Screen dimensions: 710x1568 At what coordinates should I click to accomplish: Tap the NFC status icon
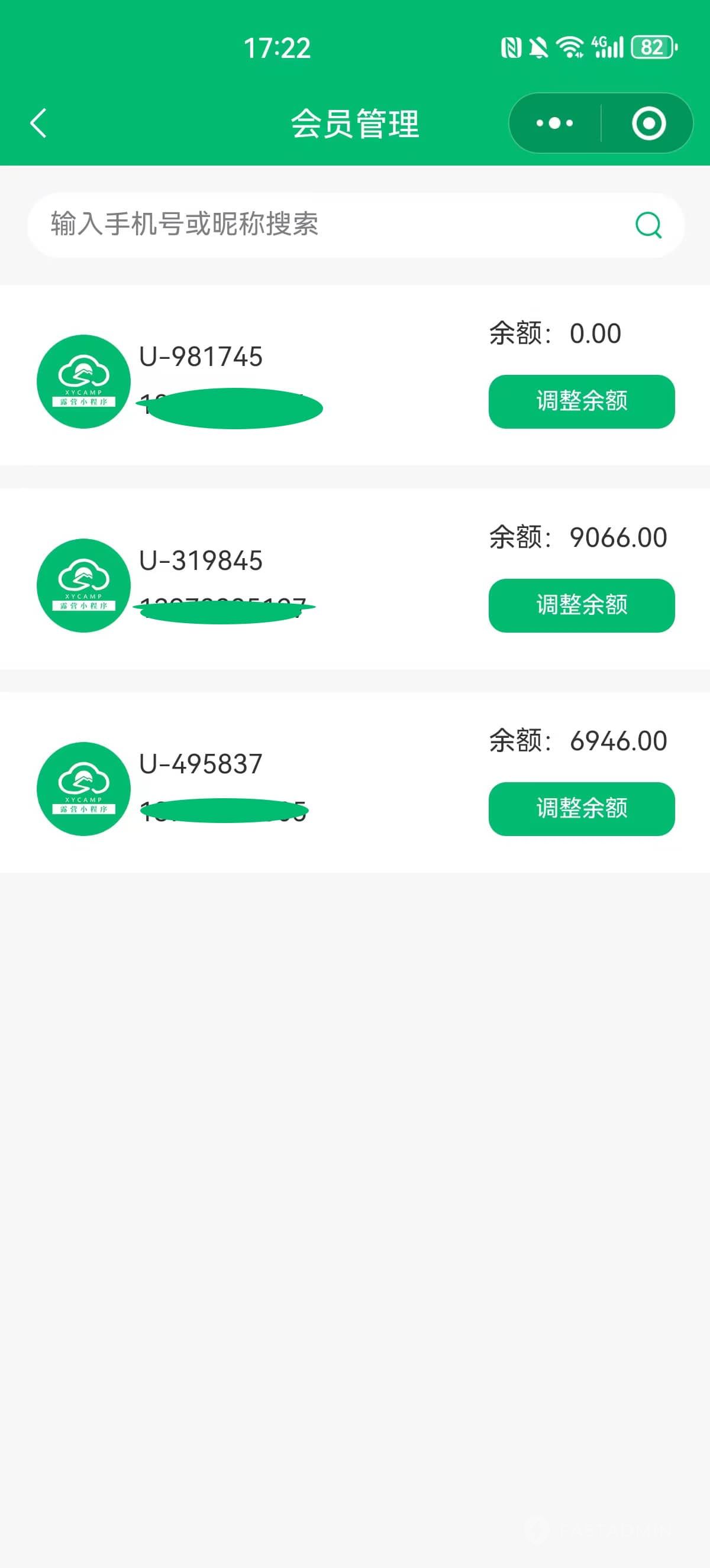coord(511,47)
